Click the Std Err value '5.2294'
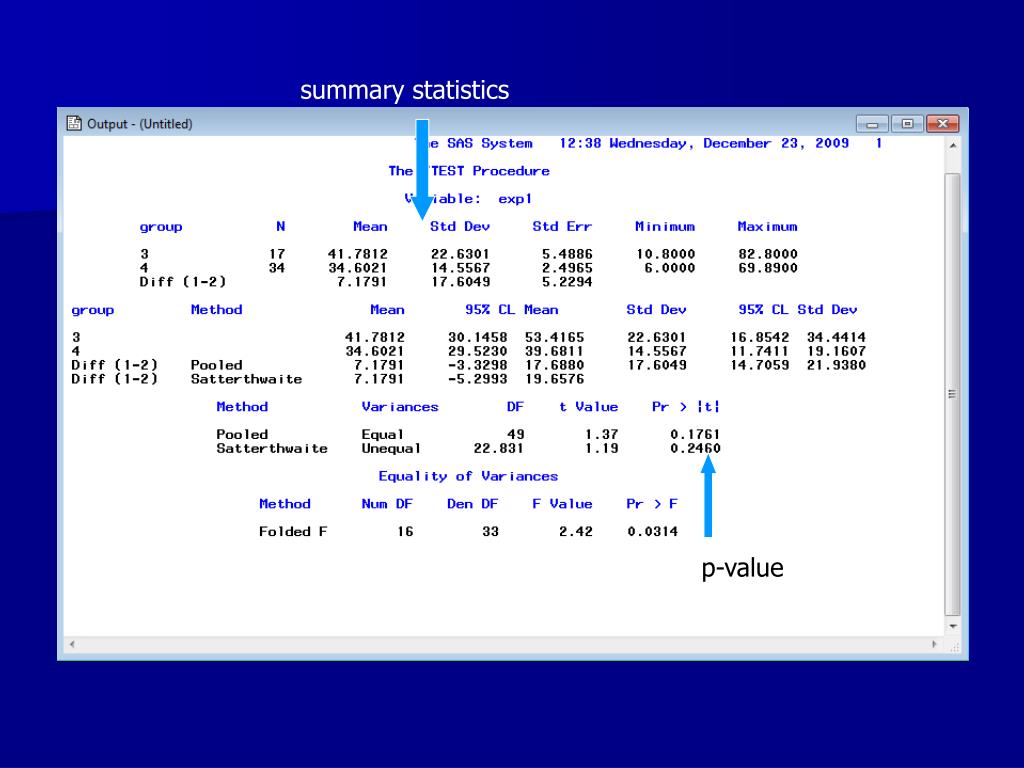This screenshot has height=768, width=1024. 567,281
